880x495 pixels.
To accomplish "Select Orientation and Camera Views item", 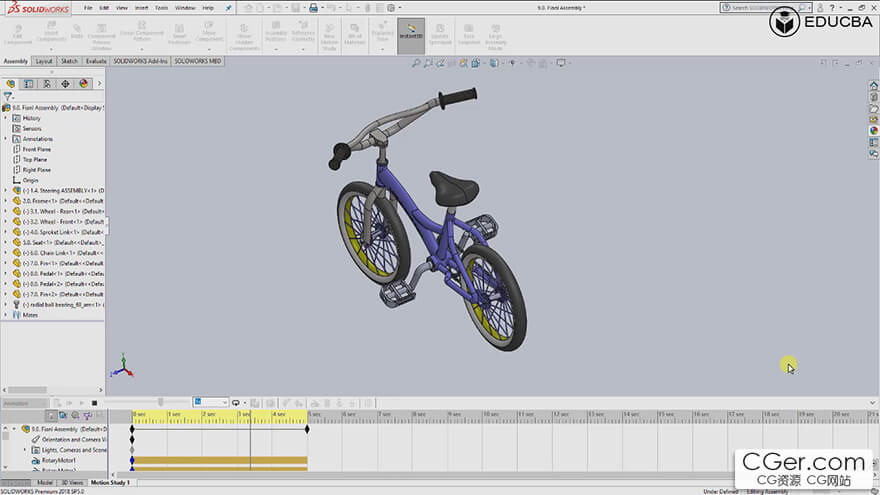I will 68,439.
